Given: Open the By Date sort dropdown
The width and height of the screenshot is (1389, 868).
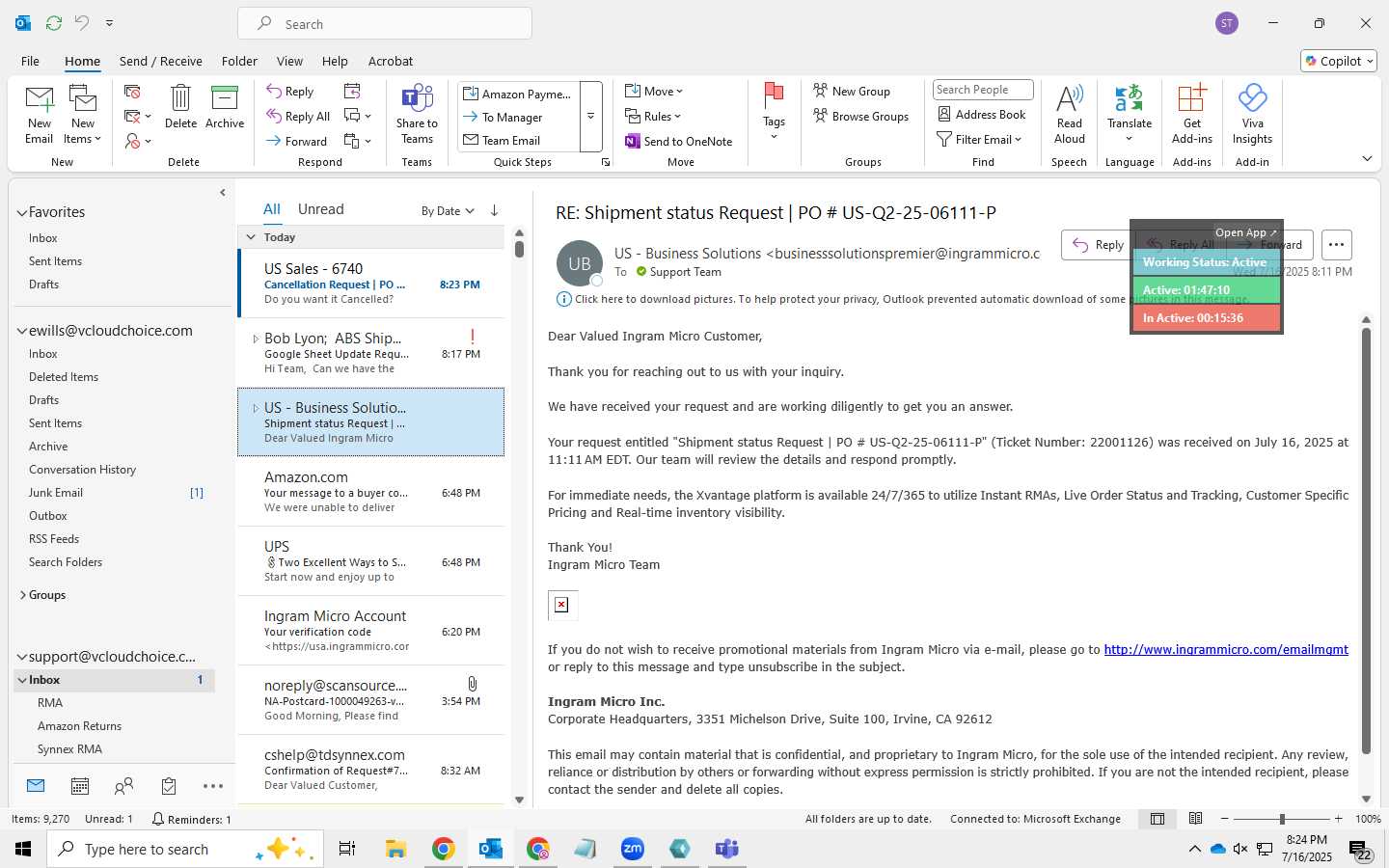Looking at the screenshot, I should [448, 211].
